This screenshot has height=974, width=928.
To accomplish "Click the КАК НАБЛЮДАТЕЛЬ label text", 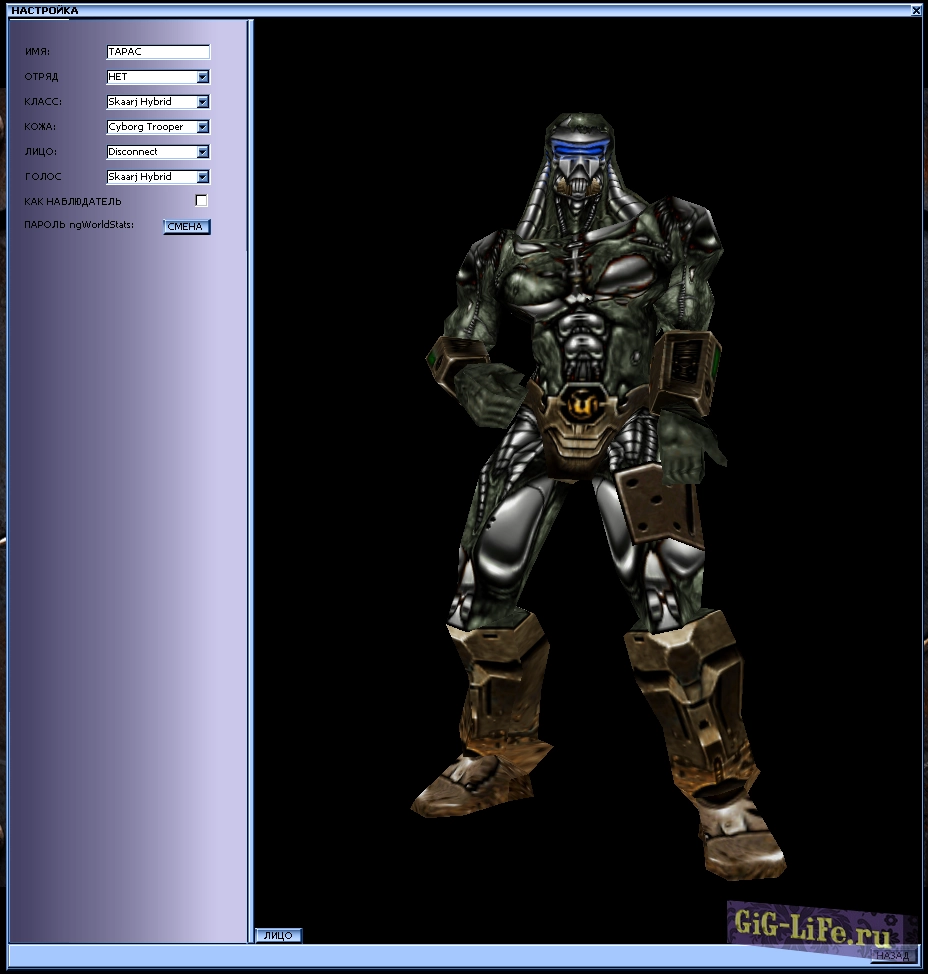I will pos(73,201).
